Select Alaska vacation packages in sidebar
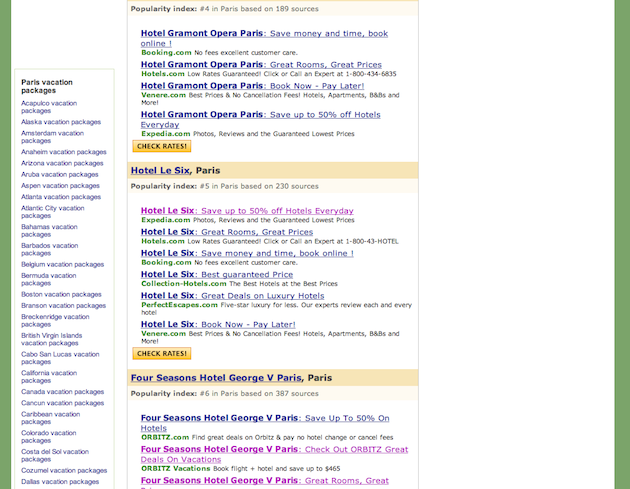The height and width of the screenshot is (489, 630). (x=61, y=122)
